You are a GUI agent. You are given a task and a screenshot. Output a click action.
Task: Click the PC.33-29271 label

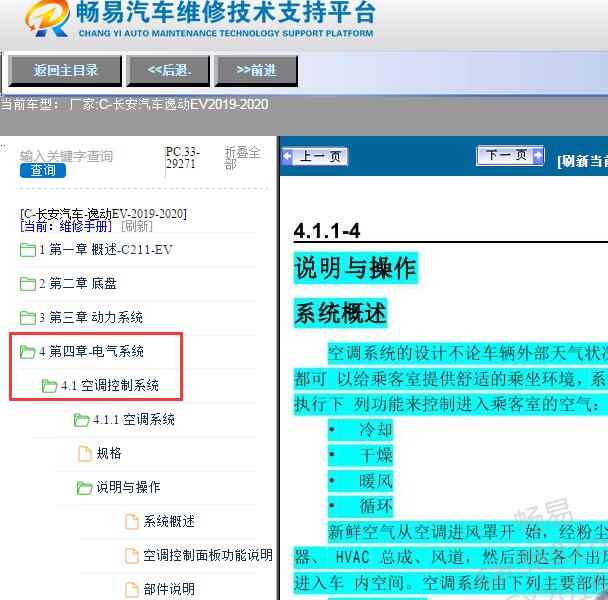tap(183, 157)
